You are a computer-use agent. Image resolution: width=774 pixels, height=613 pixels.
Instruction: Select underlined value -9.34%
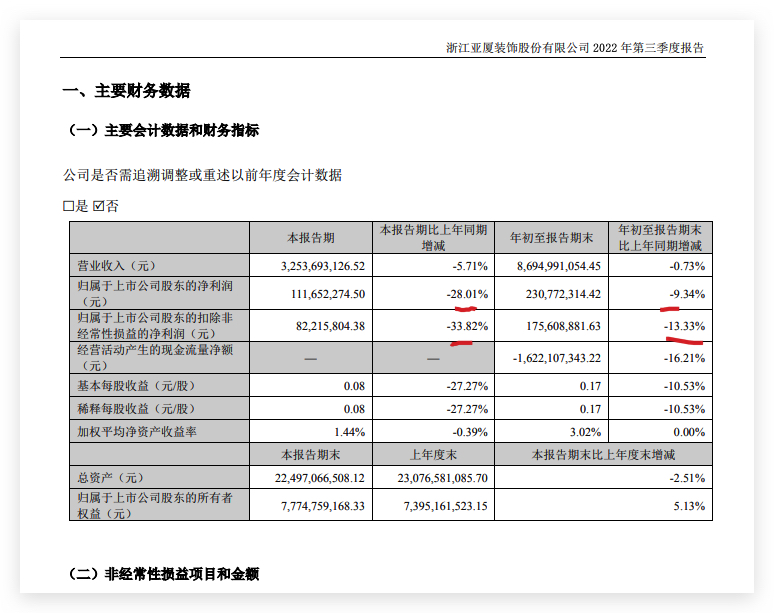687,294
